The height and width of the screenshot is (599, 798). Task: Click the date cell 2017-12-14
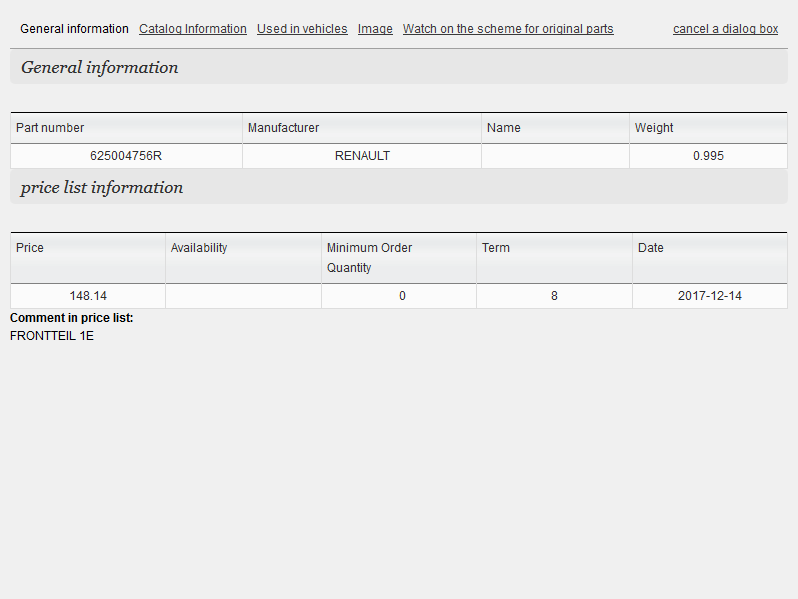(x=709, y=296)
